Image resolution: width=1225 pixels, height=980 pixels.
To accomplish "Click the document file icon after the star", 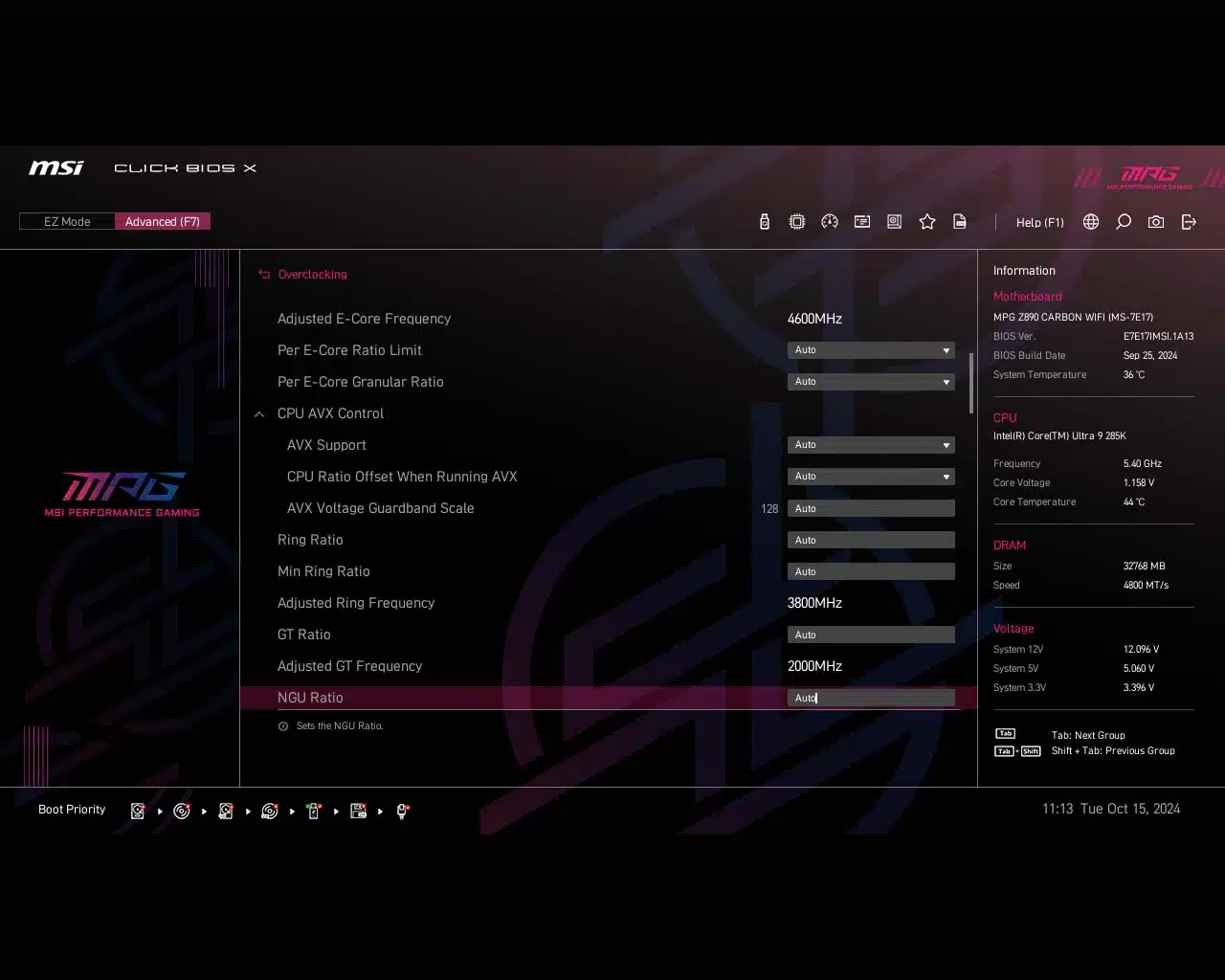I will point(960,222).
